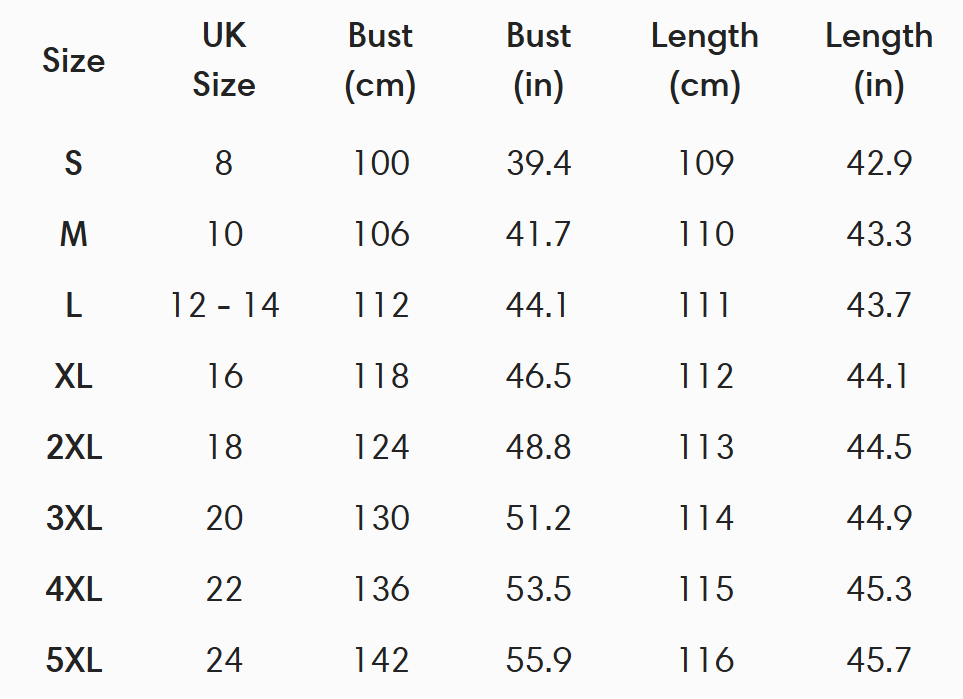Click the 5XL size row label

(x=73, y=660)
